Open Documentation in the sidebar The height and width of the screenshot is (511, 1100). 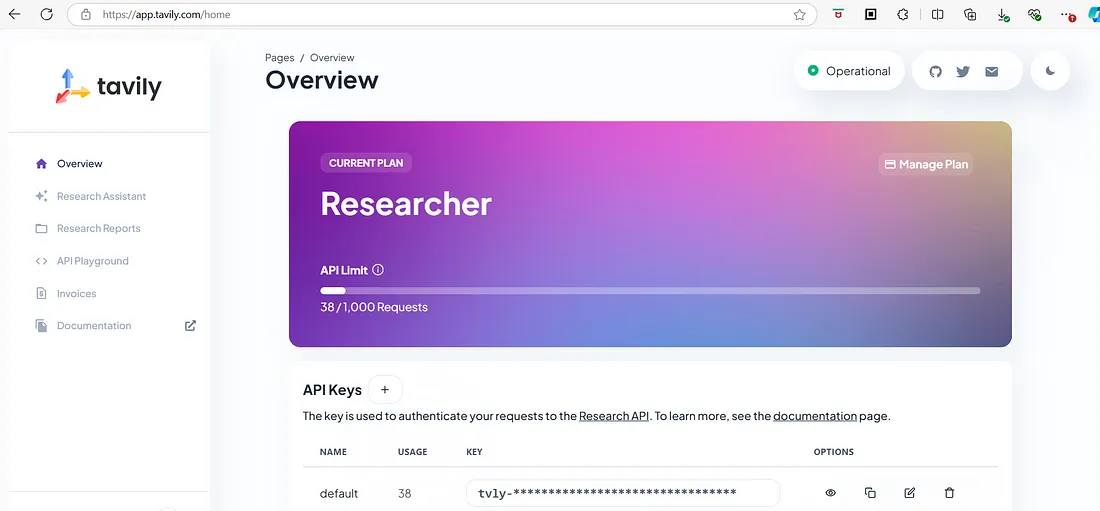tap(94, 326)
